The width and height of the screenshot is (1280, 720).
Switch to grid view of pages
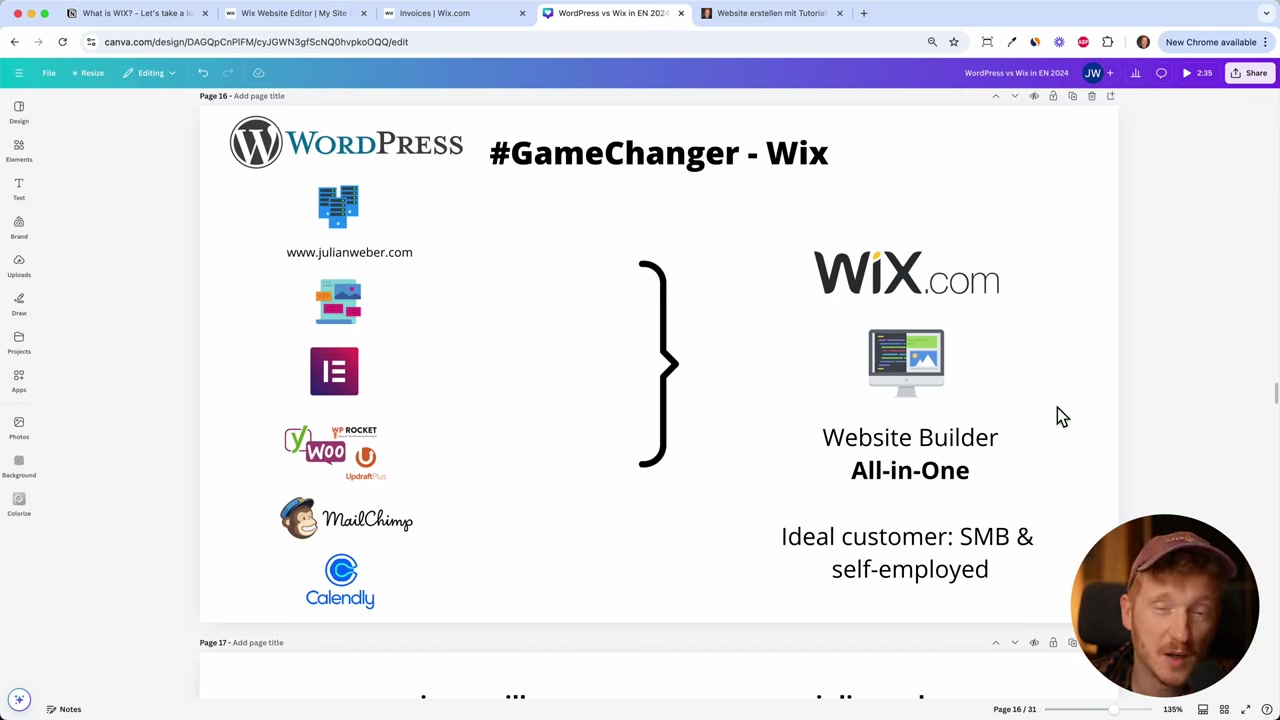point(1224,710)
